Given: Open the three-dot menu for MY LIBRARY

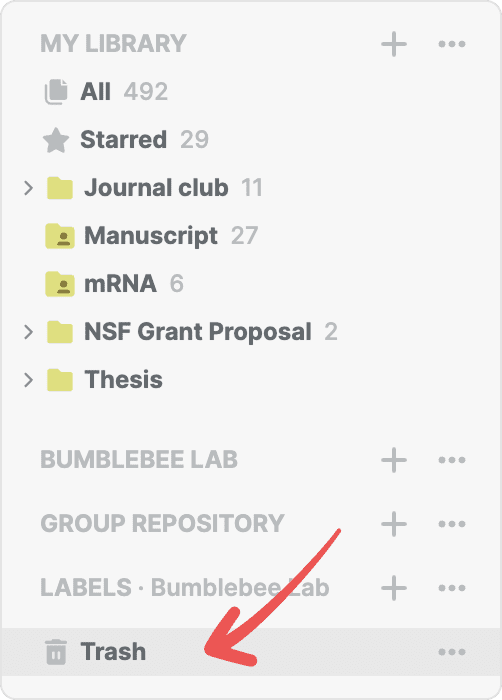Looking at the screenshot, I should (x=452, y=44).
